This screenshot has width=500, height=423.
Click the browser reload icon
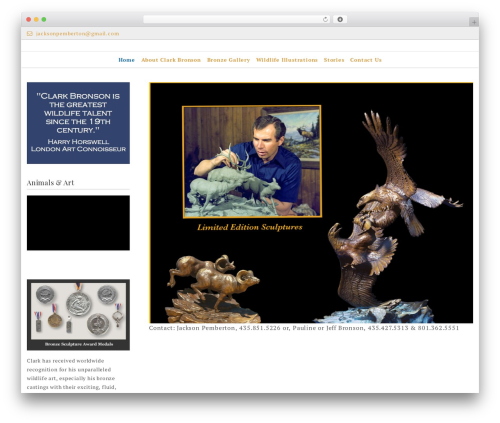pos(325,20)
